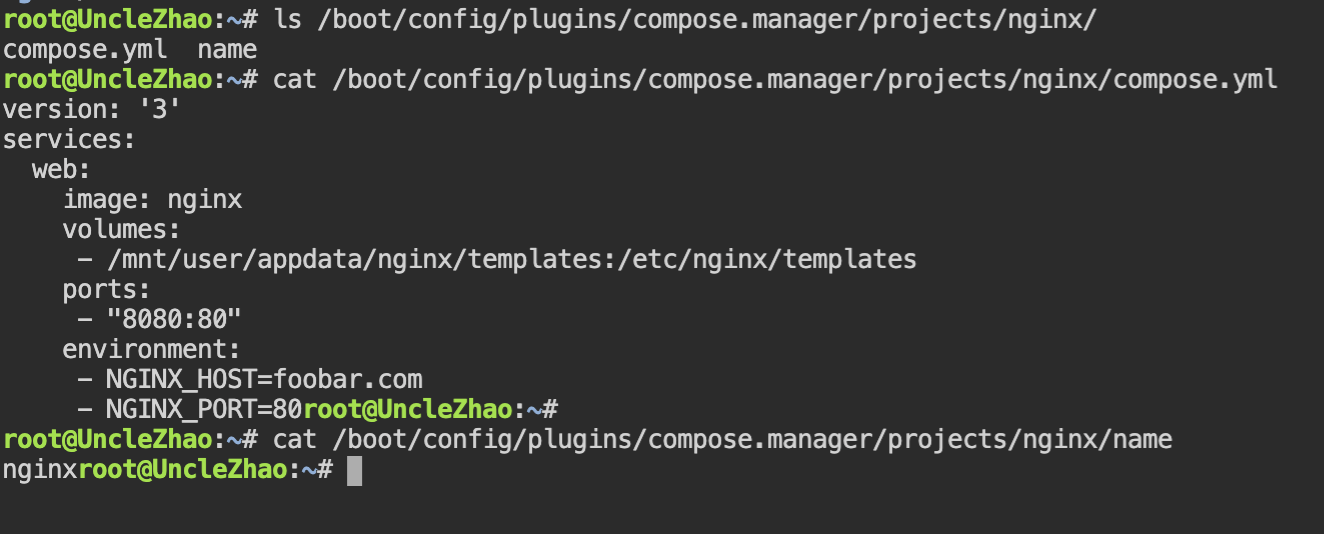Click the NGINX_PORT=80 variable
The height and width of the screenshot is (534, 1324).
[203, 409]
